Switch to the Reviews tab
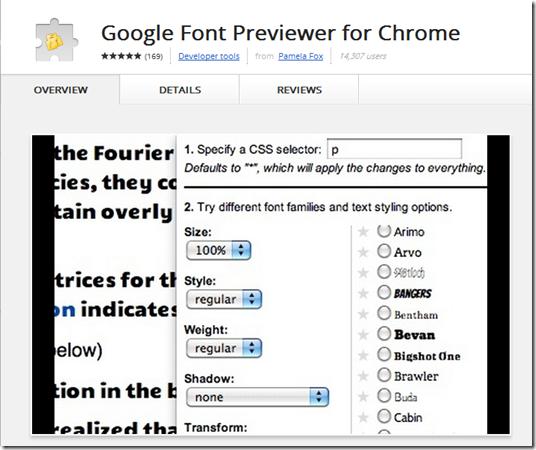 [299, 90]
